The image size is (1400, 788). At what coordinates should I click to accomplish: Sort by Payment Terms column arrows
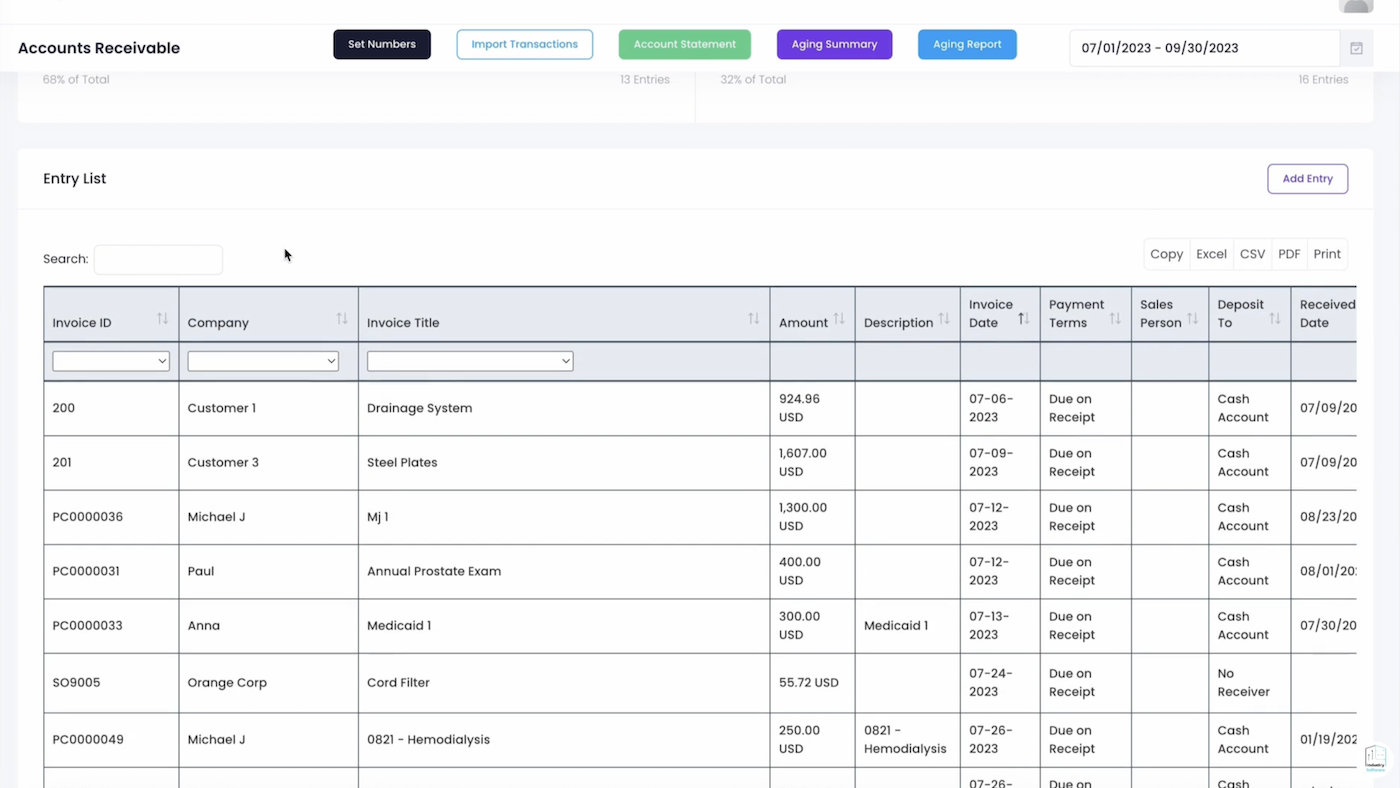1115,319
